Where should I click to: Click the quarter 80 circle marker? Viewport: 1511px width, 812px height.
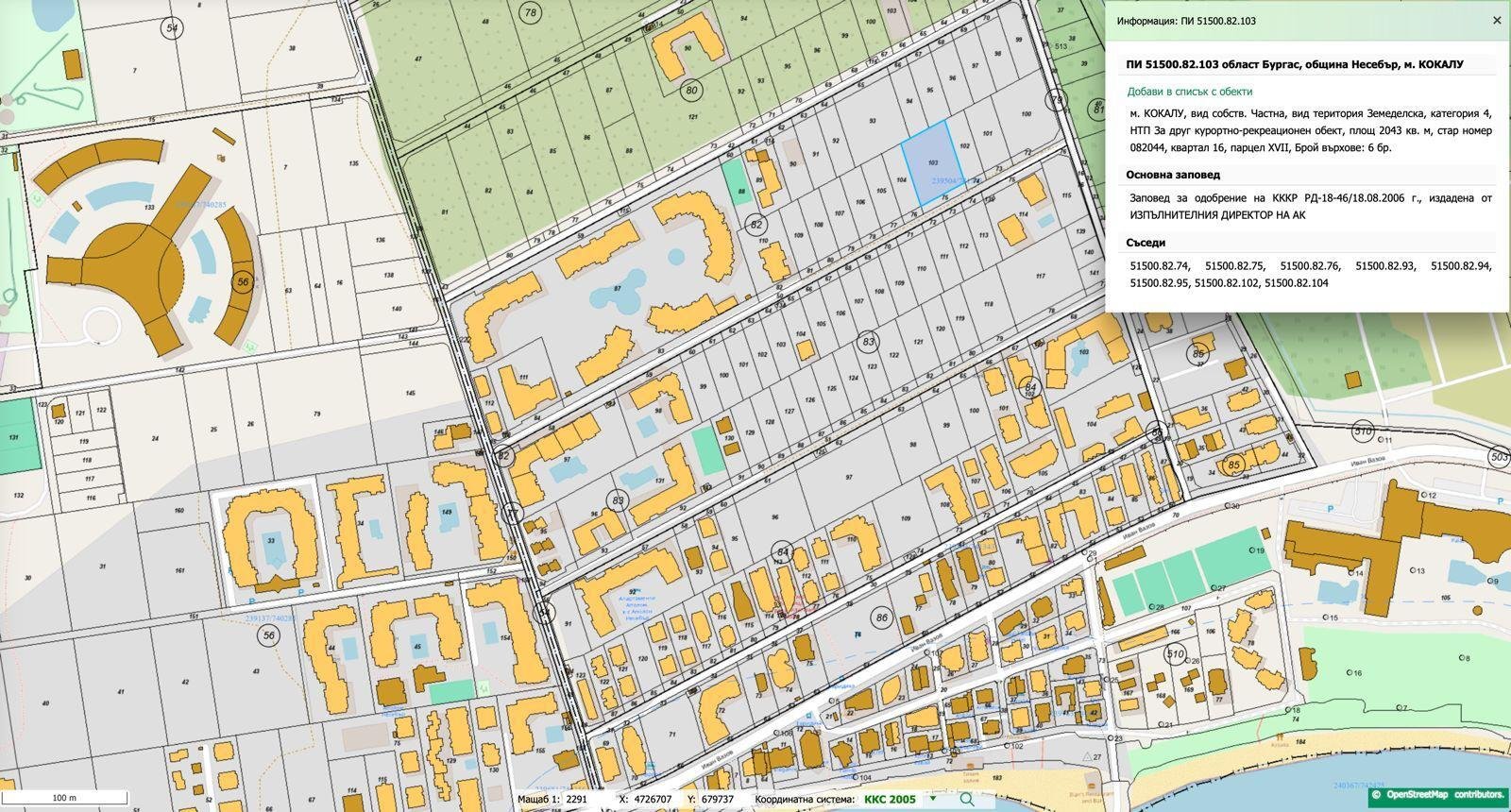692,91
